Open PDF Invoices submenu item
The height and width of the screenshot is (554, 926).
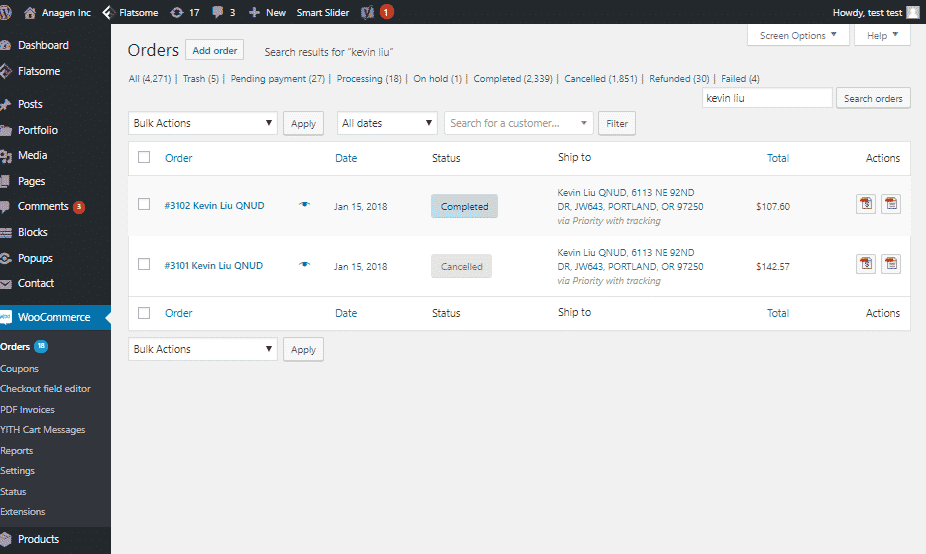[27, 409]
